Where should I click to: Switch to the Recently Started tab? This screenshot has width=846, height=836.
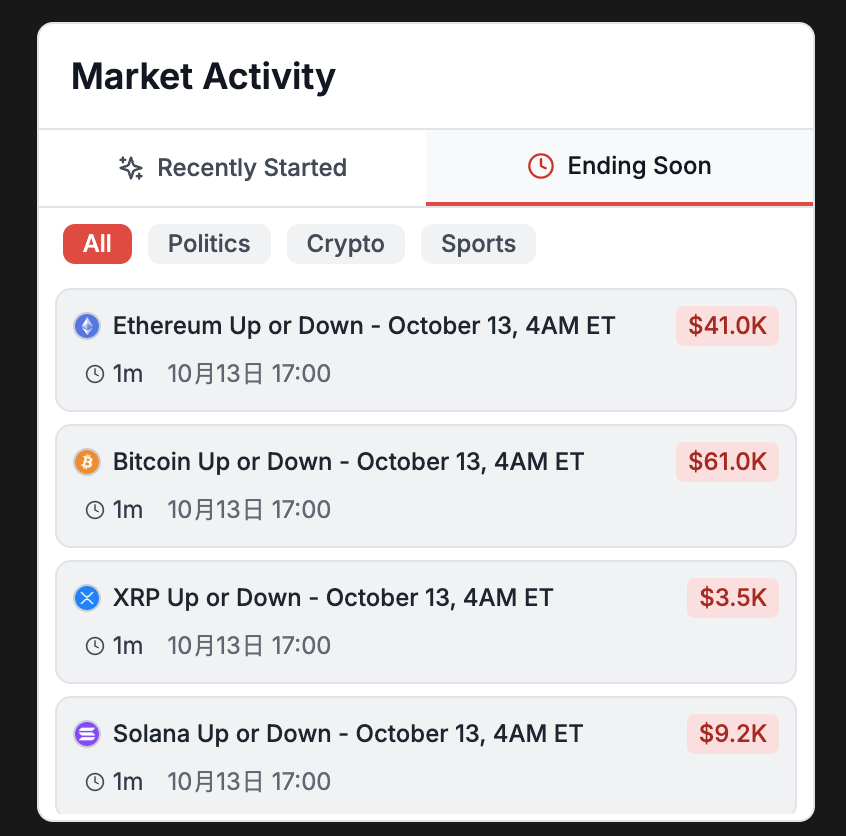click(231, 167)
